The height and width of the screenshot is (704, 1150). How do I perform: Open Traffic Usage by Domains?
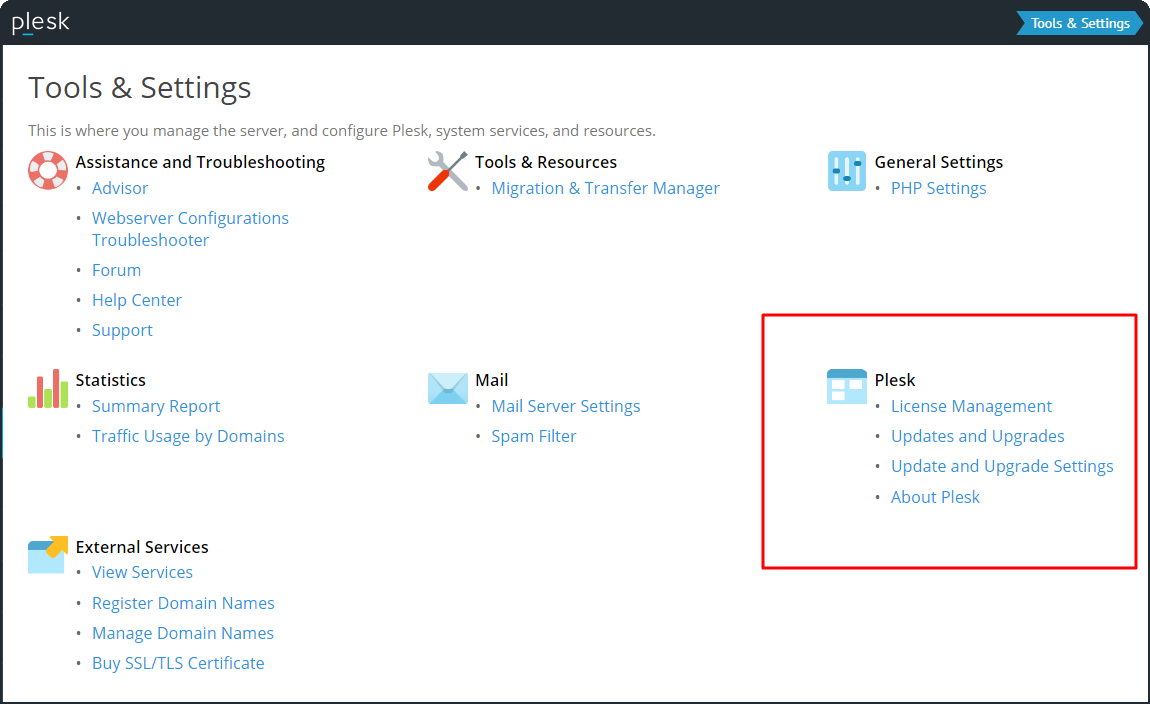(x=188, y=436)
